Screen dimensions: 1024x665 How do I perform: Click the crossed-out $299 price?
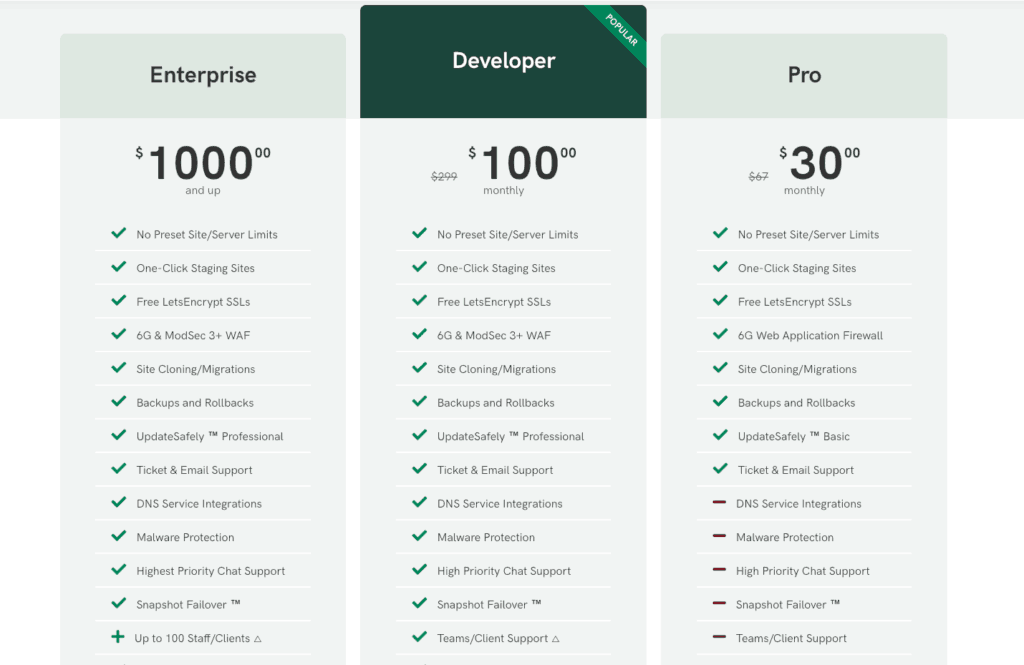[444, 177]
